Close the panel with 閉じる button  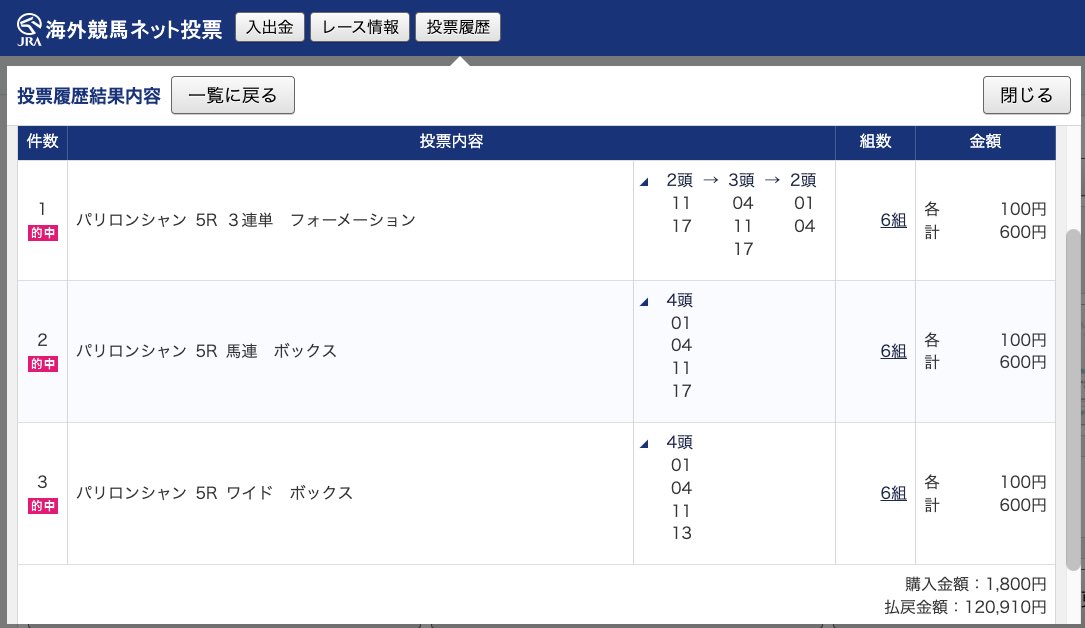(1026, 95)
